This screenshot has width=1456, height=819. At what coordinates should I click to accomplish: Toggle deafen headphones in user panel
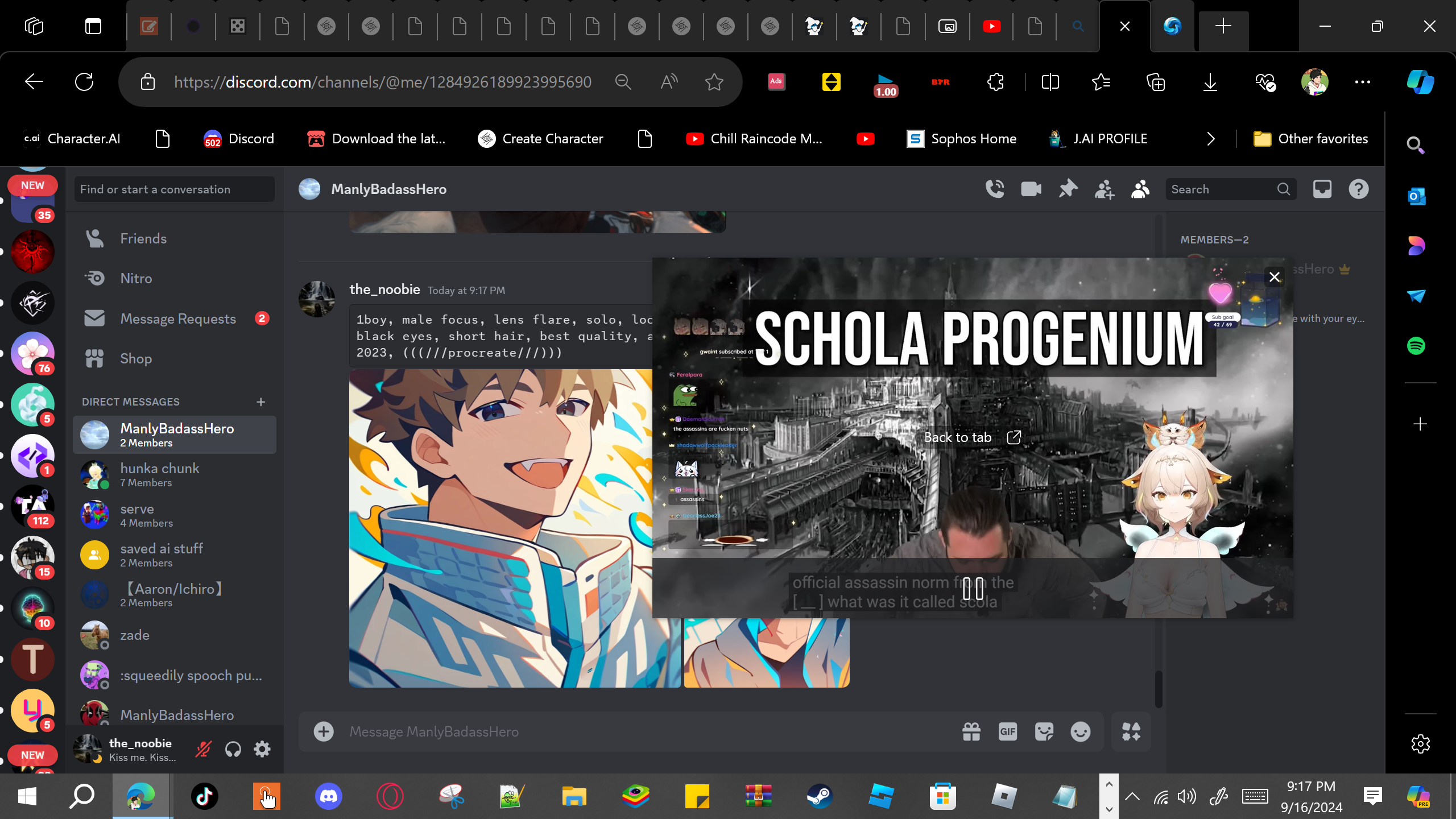click(x=233, y=750)
